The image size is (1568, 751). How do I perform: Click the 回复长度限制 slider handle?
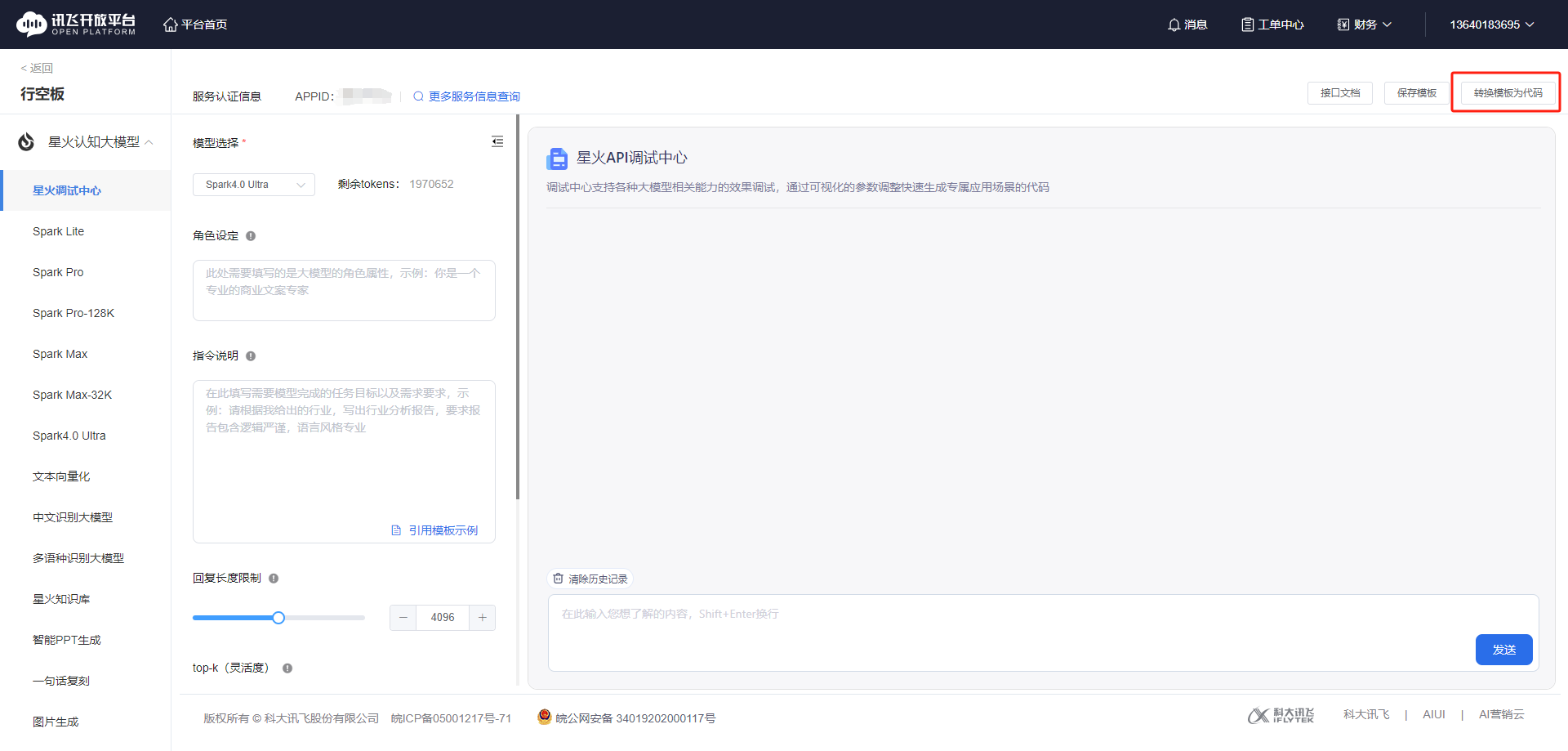[278, 618]
